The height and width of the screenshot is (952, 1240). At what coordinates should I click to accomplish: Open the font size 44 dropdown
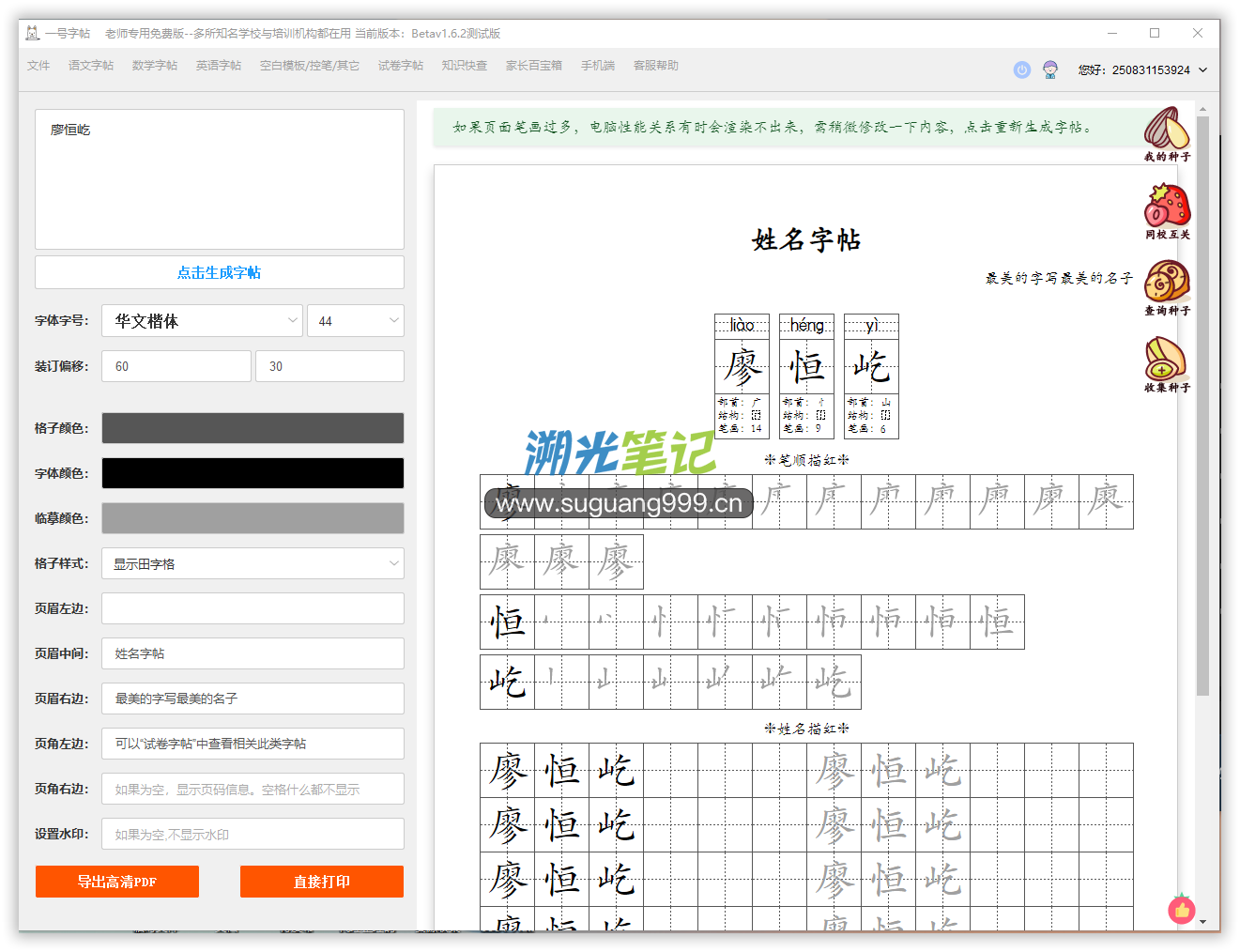click(356, 321)
